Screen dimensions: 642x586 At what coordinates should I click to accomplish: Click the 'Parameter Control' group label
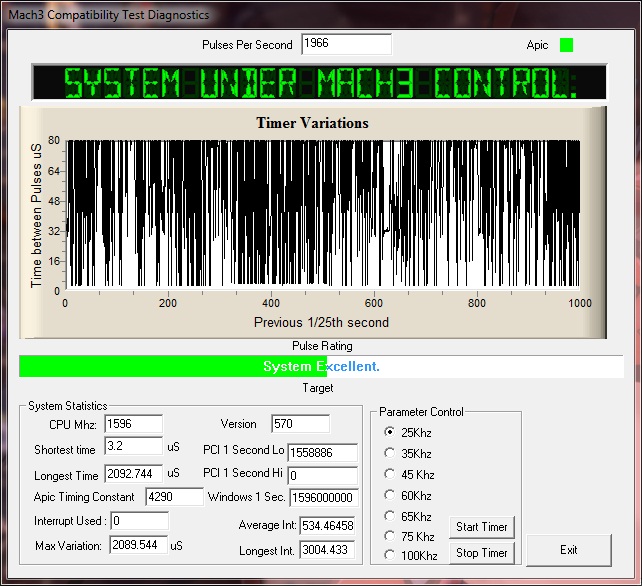point(421,412)
